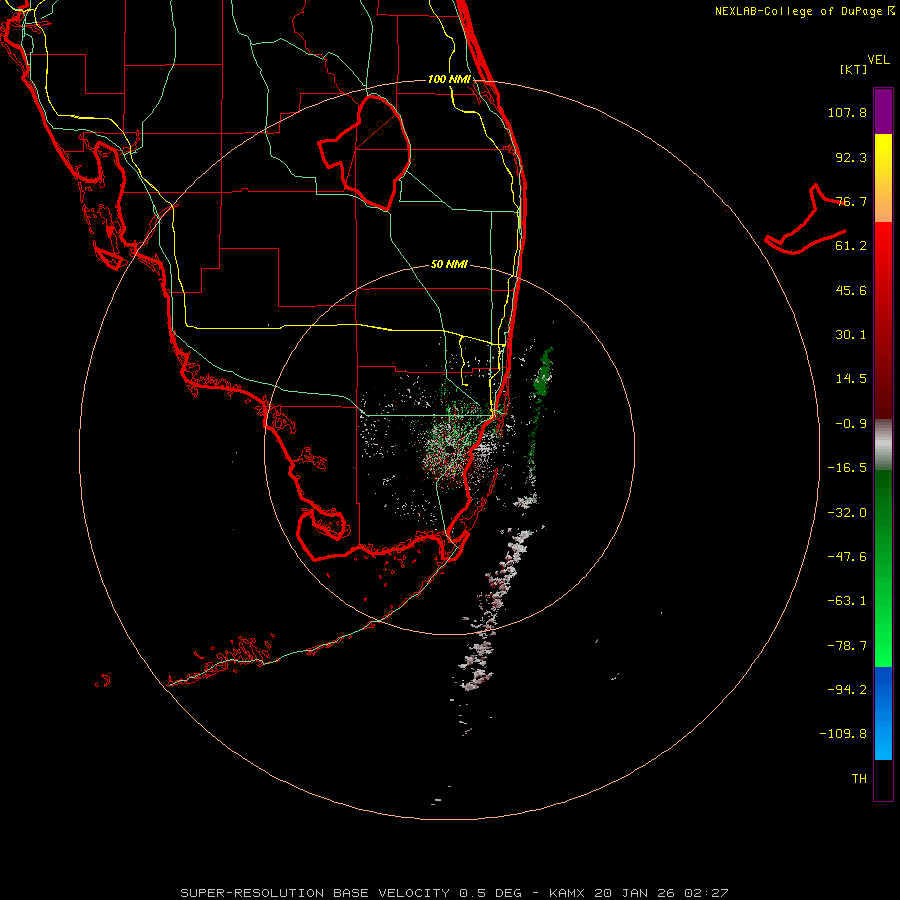Pick the blue segment of velocity color bar
900x900 pixels.
coord(883,713)
